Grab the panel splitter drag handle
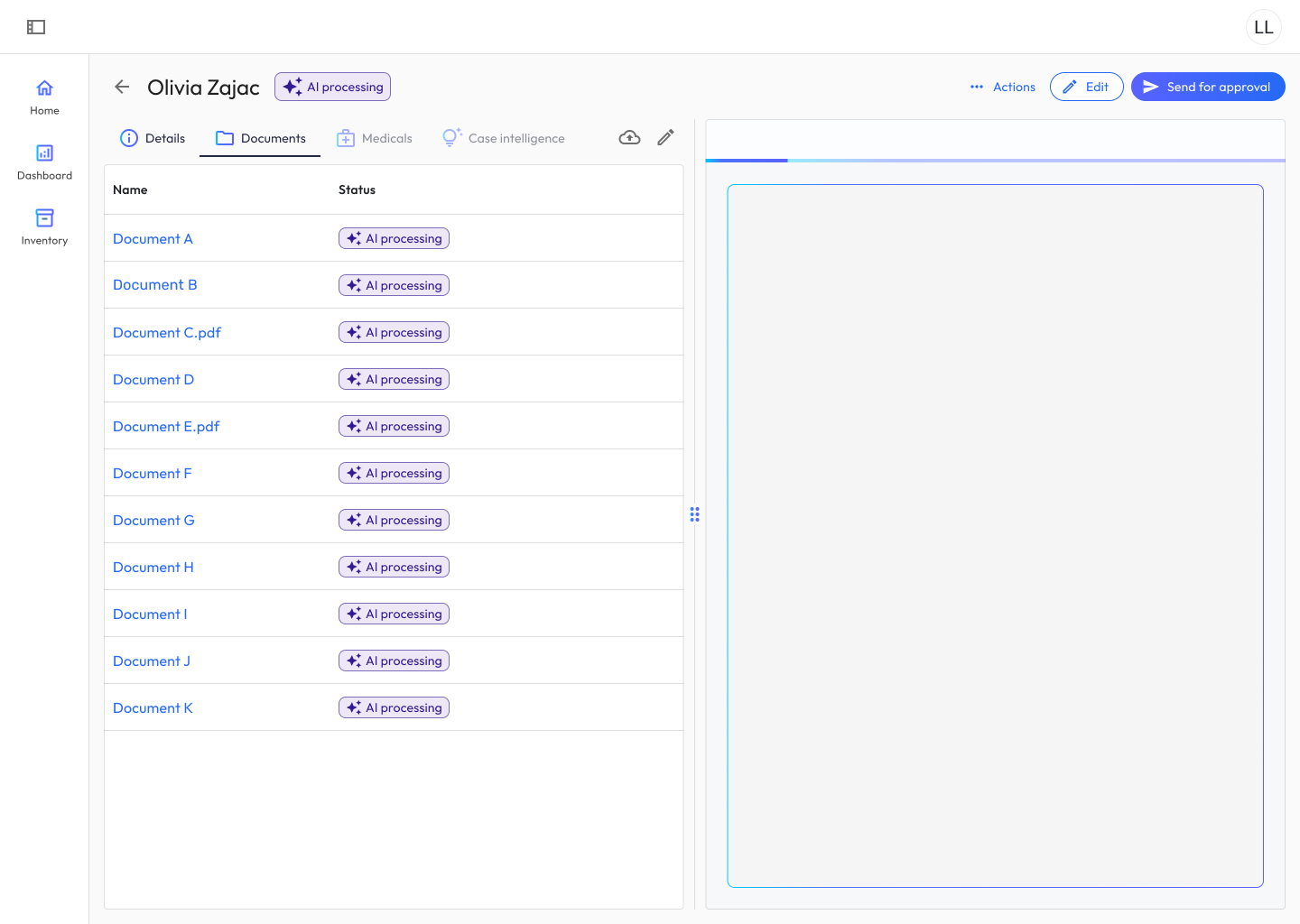Viewport: 1300px width, 924px height. [x=694, y=514]
